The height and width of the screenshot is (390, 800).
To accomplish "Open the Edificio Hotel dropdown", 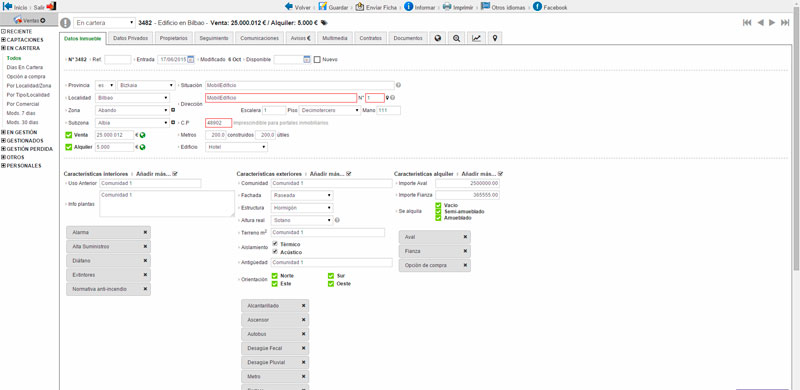I will coord(236,148).
